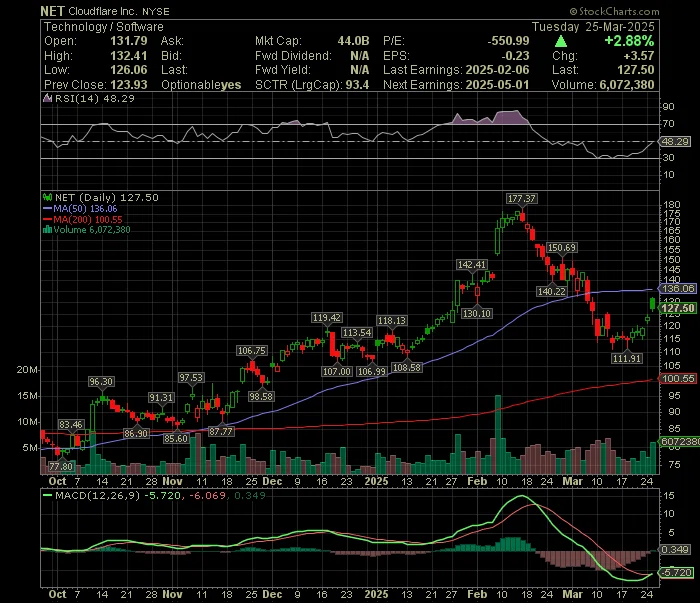
Task: Click the 111.91 low price label
Action: 627,358
